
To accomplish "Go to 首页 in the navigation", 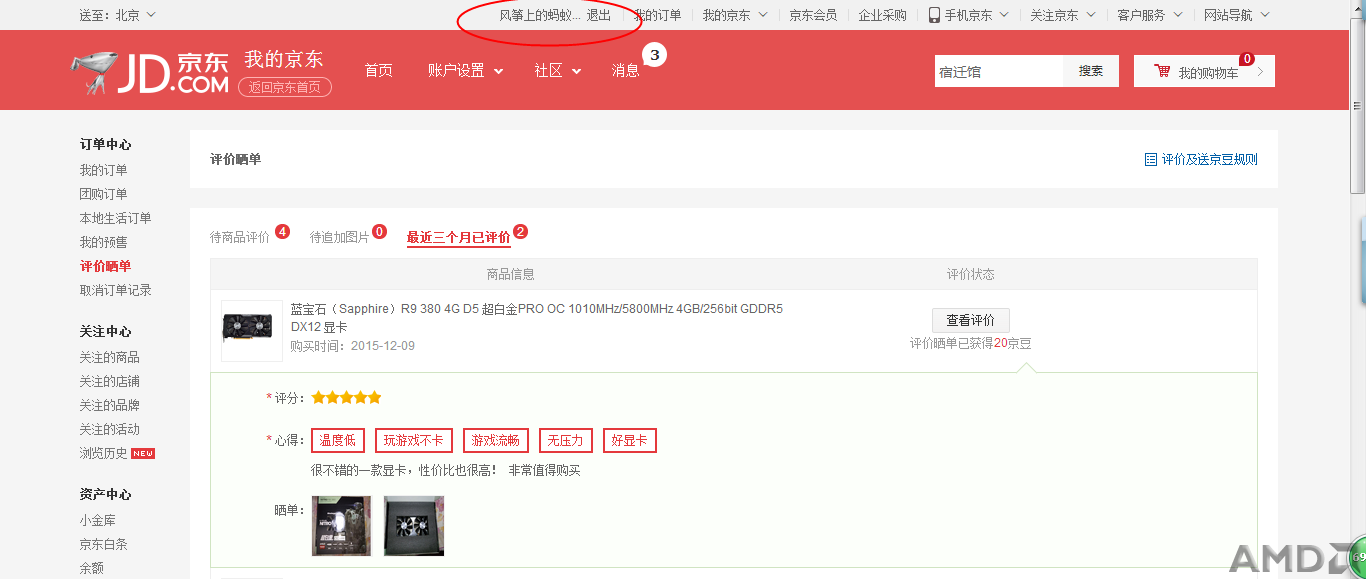I will coord(379,70).
